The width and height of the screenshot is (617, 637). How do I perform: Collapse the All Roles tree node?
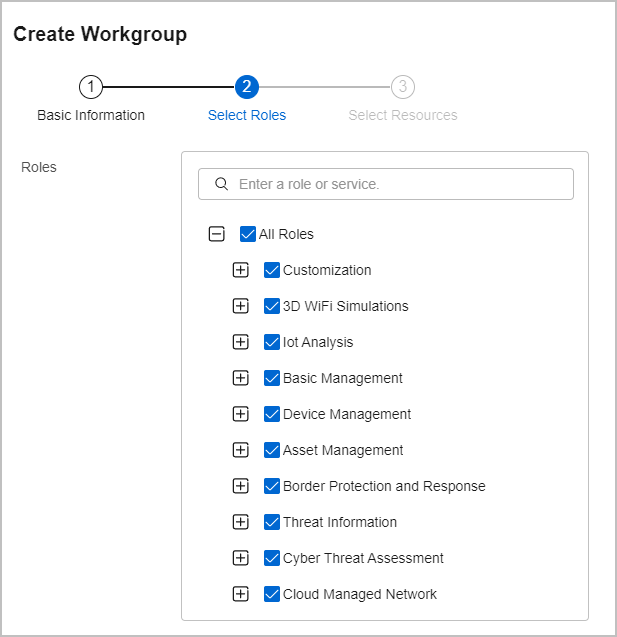click(x=216, y=234)
